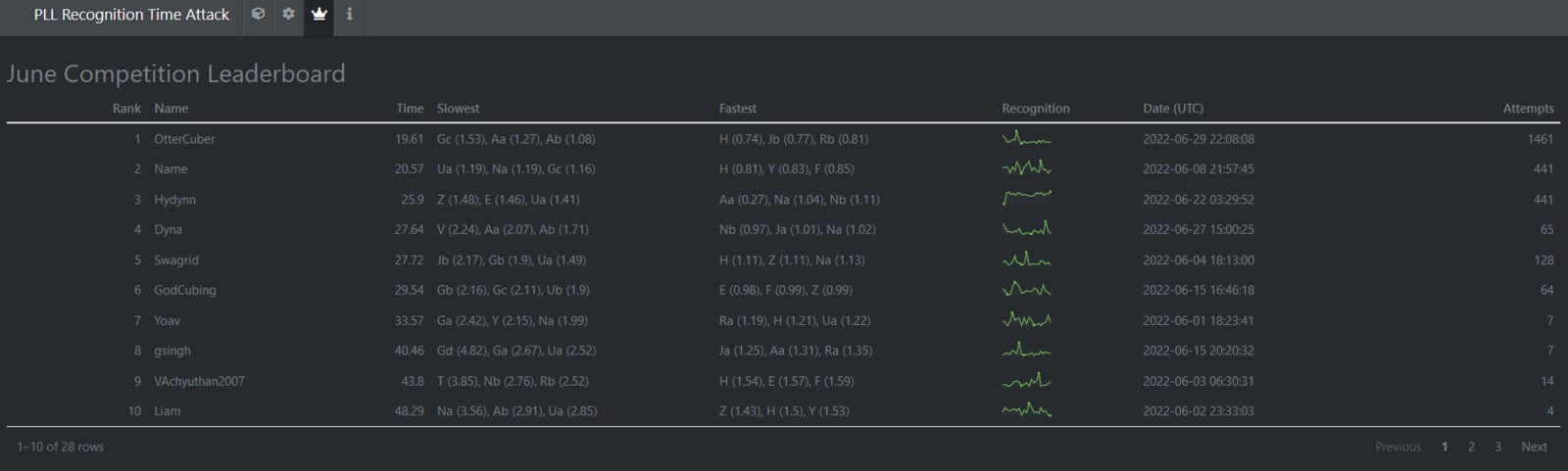Click gsingh's recognition sparkline graph
The height and width of the screenshot is (471, 1568).
(x=1026, y=350)
